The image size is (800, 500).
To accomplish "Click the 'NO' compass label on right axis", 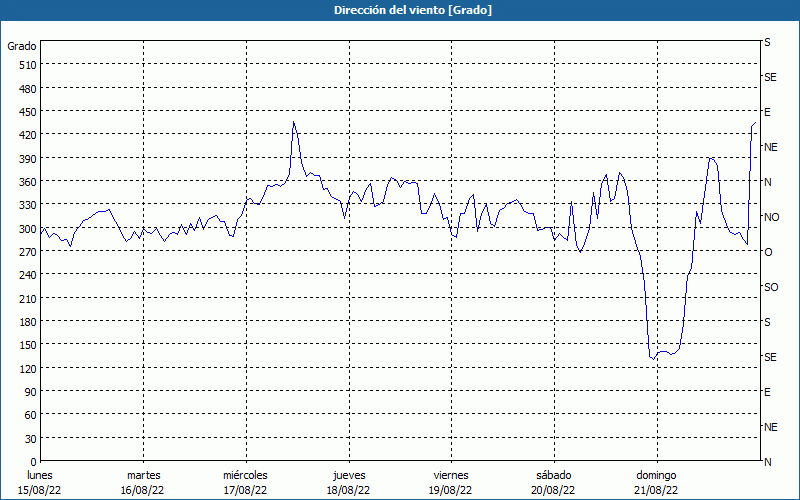I will (x=772, y=217).
